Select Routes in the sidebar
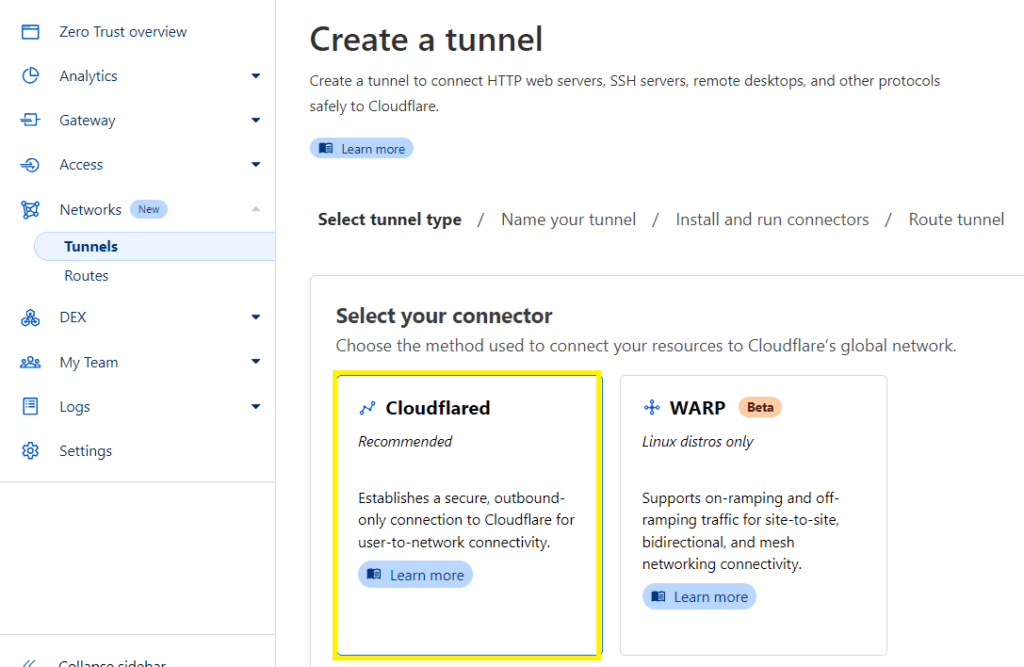Screen dimensions: 1024x667 86,276
